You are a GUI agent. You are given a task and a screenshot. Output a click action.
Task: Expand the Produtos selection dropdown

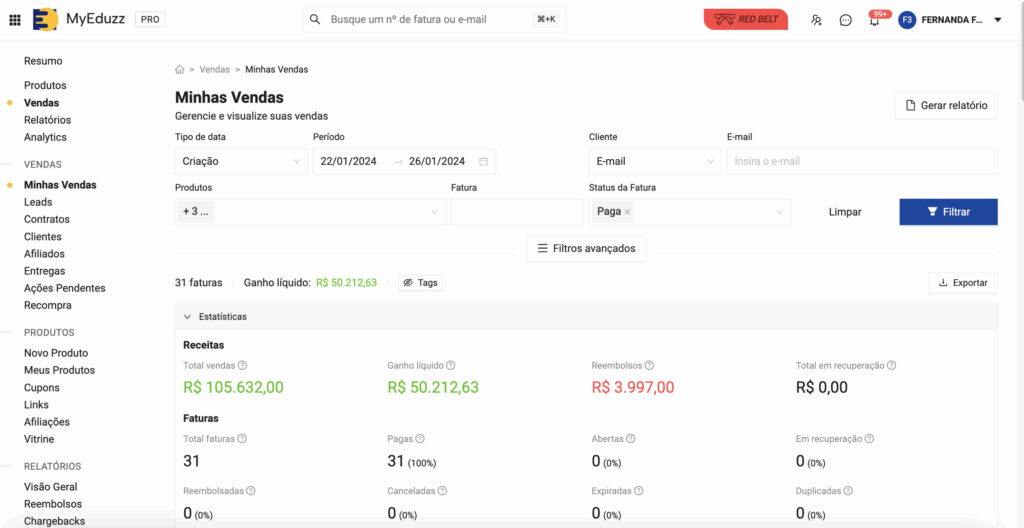310,212
